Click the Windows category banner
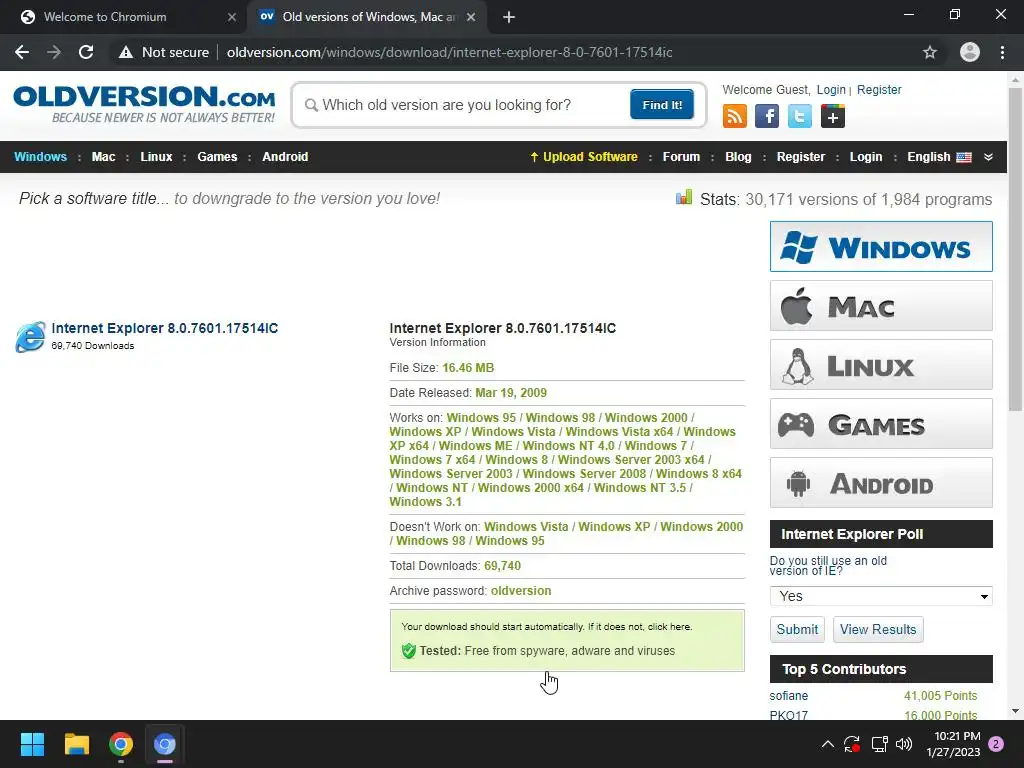1024x768 pixels. [881, 247]
